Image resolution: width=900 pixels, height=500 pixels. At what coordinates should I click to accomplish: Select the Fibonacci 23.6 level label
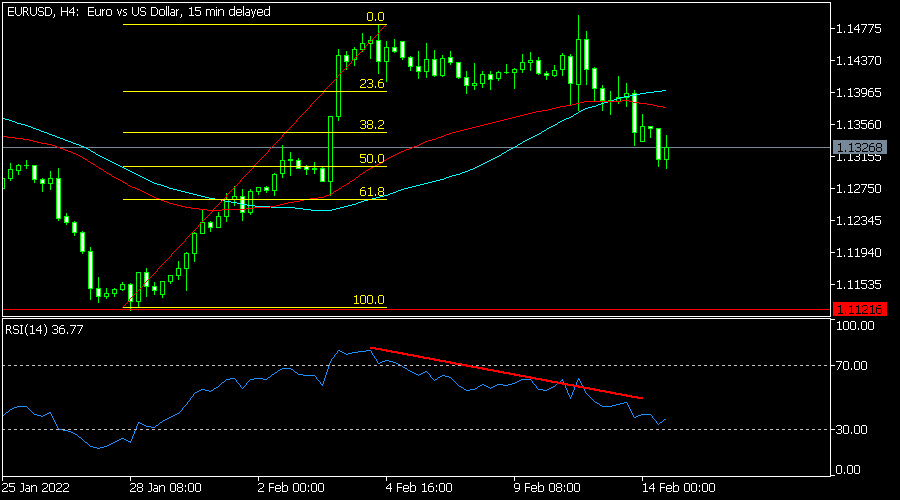point(371,84)
